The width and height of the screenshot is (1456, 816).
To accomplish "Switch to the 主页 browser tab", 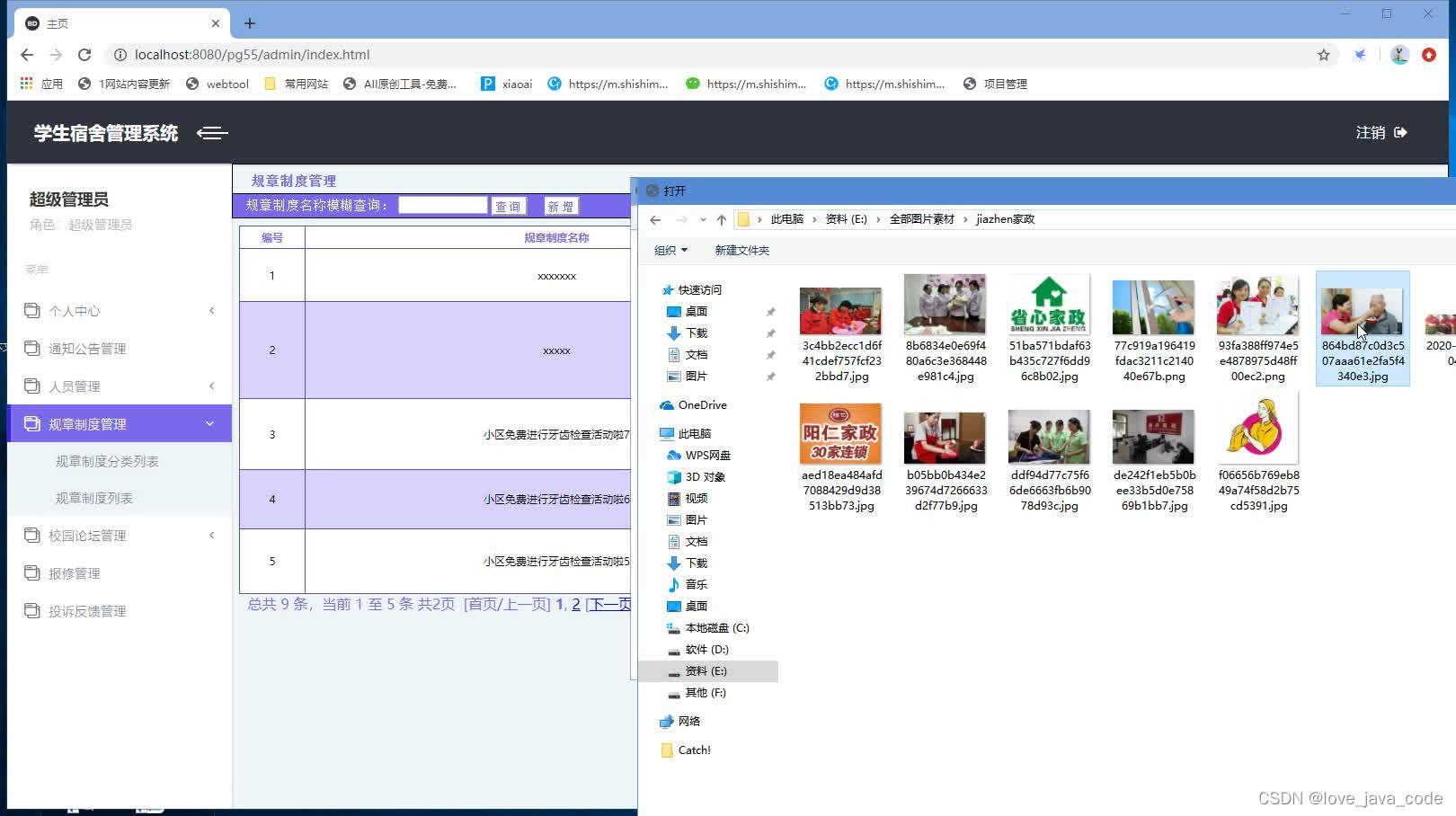I will tap(58, 22).
